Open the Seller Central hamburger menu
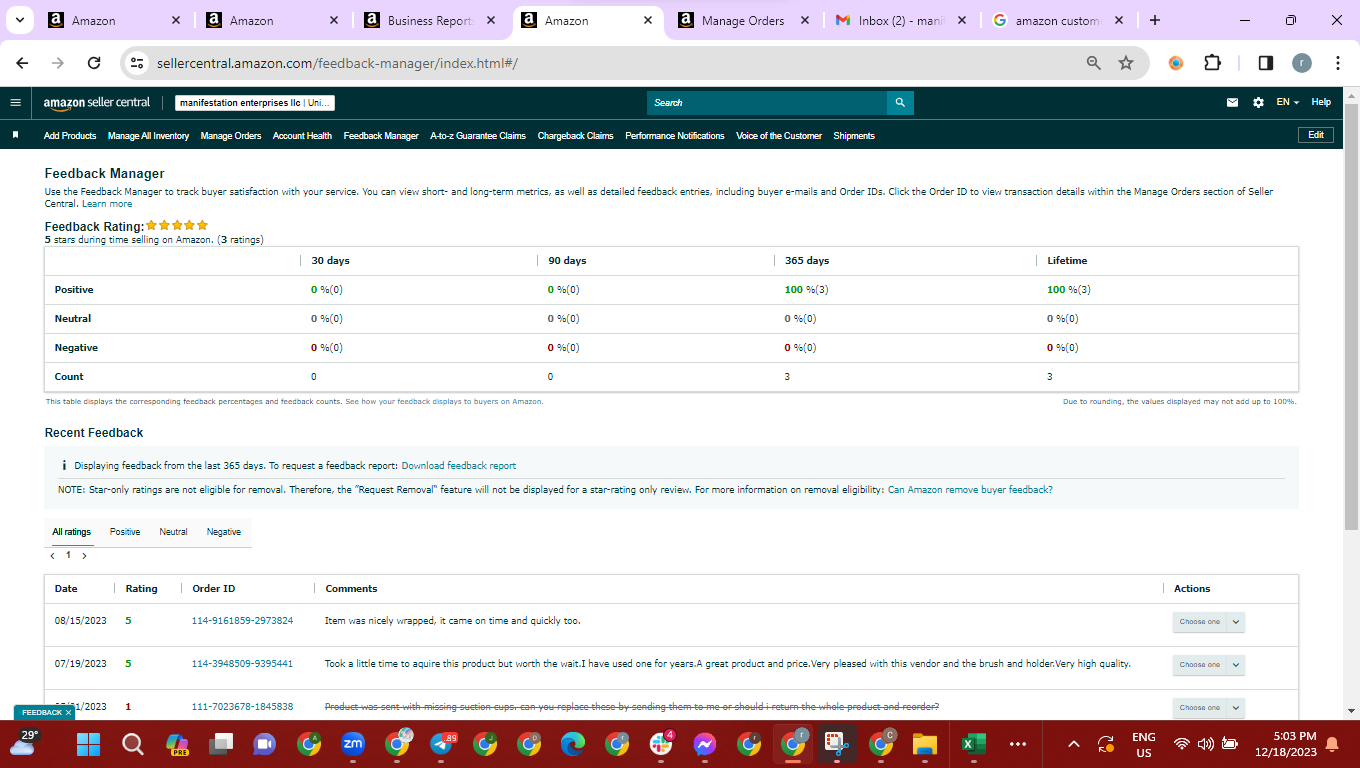The width and height of the screenshot is (1360, 768). click(15, 102)
